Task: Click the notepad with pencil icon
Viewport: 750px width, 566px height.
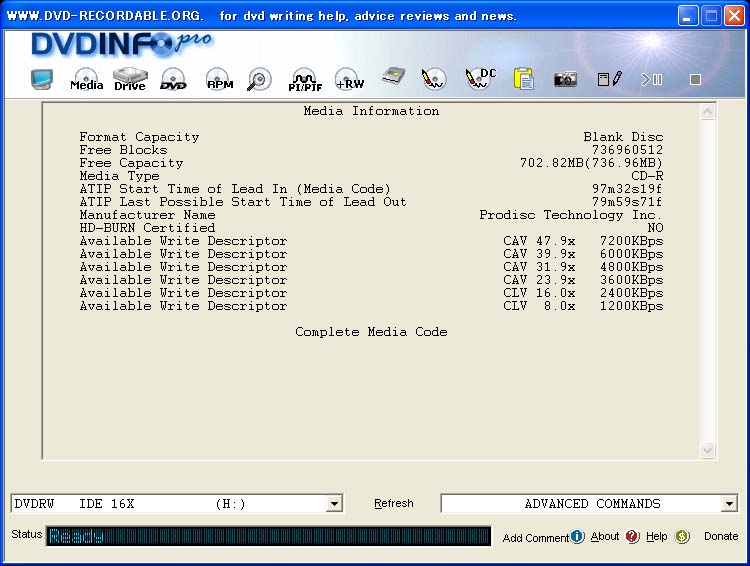Action: click(609, 79)
